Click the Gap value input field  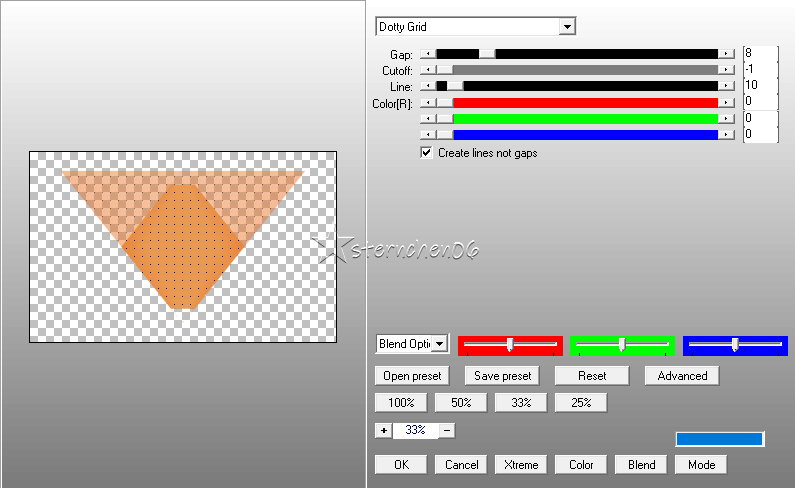point(760,53)
